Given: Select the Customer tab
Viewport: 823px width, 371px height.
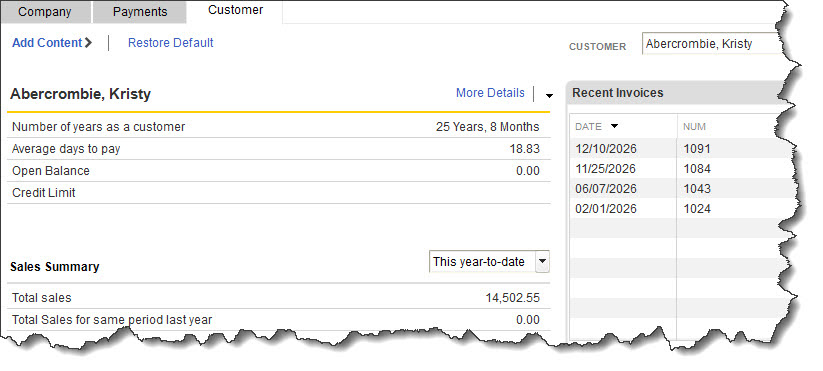Looking at the screenshot, I should (x=236, y=10).
